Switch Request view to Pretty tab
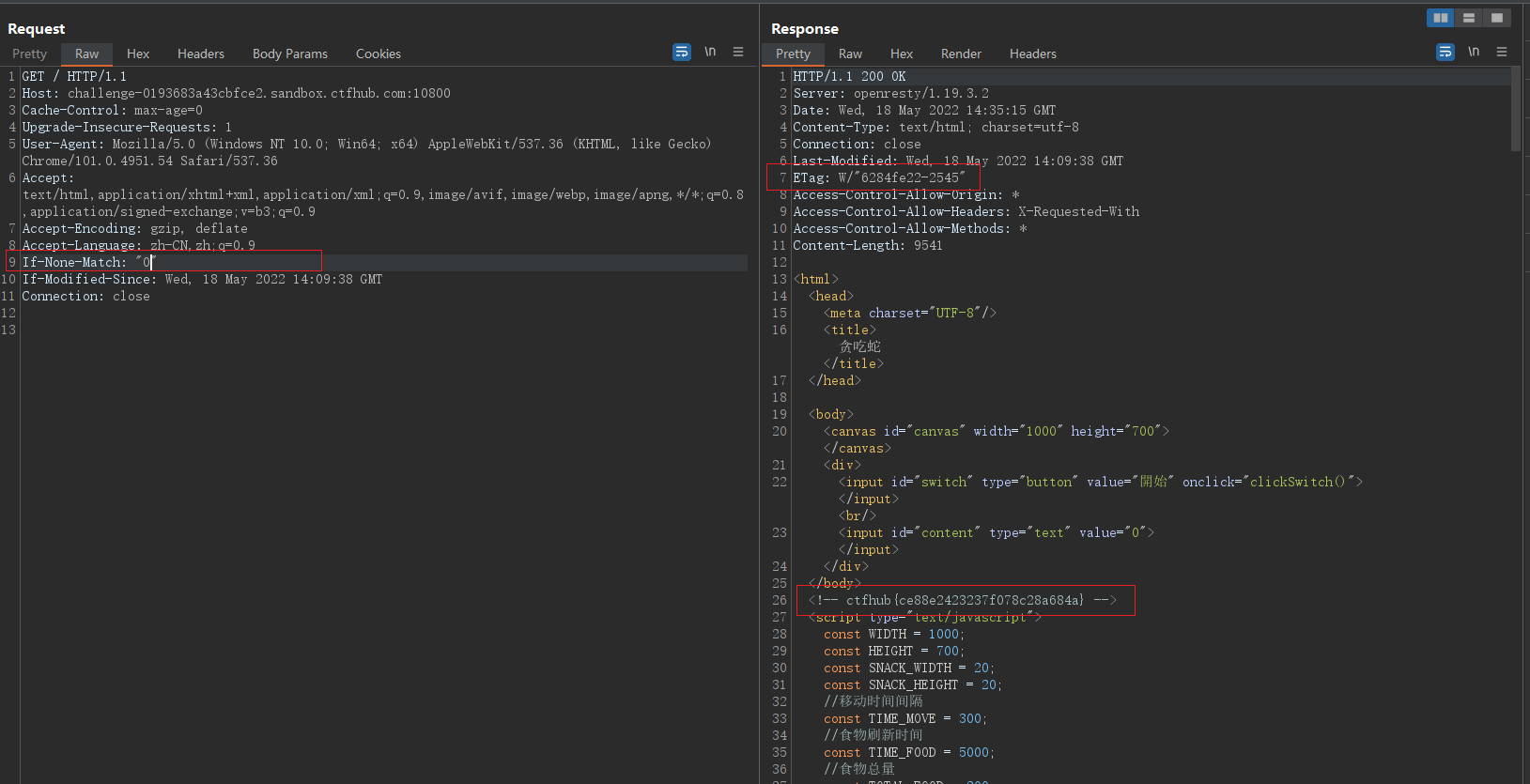 29,54
